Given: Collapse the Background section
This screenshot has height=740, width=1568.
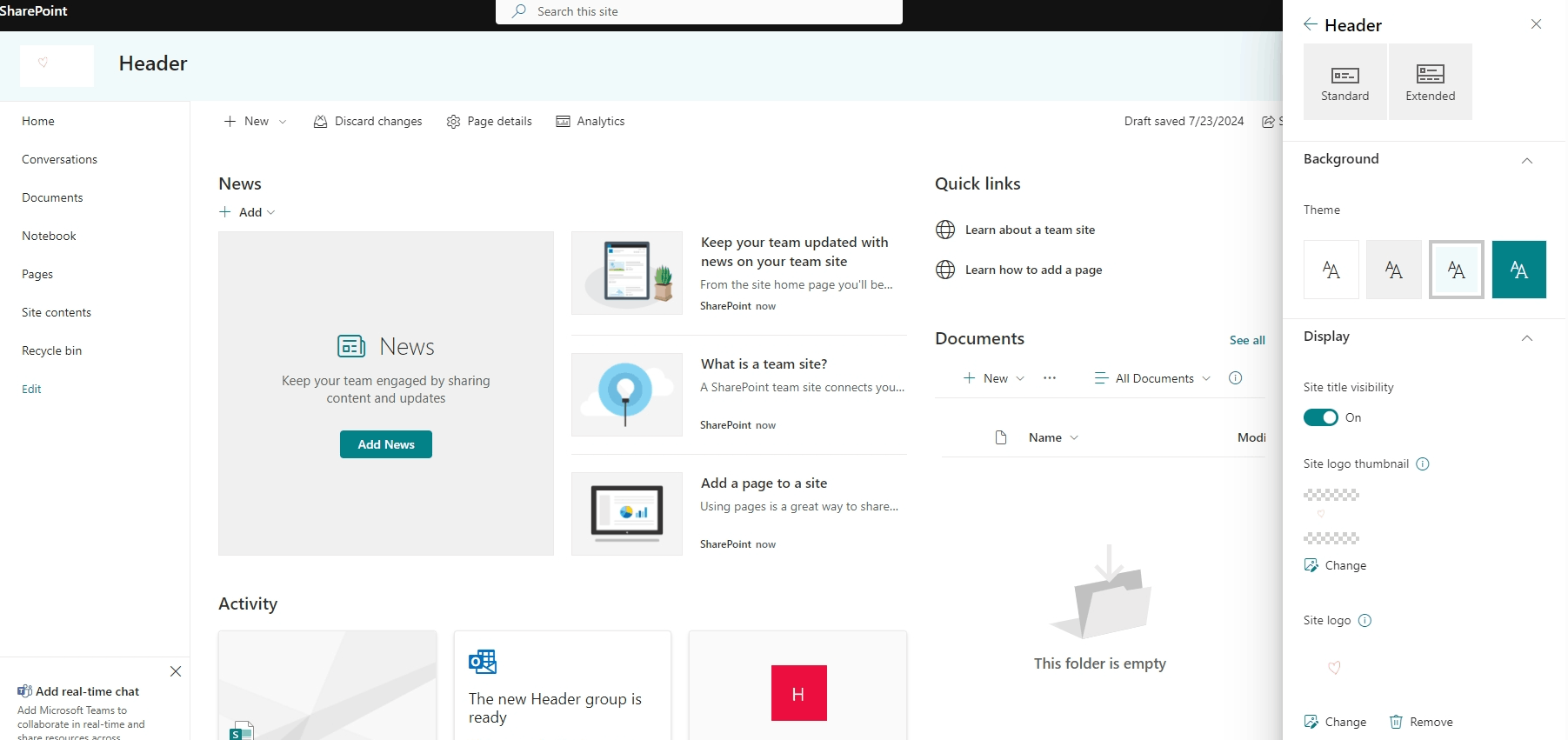Looking at the screenshot, I should tap(1526, 161).
